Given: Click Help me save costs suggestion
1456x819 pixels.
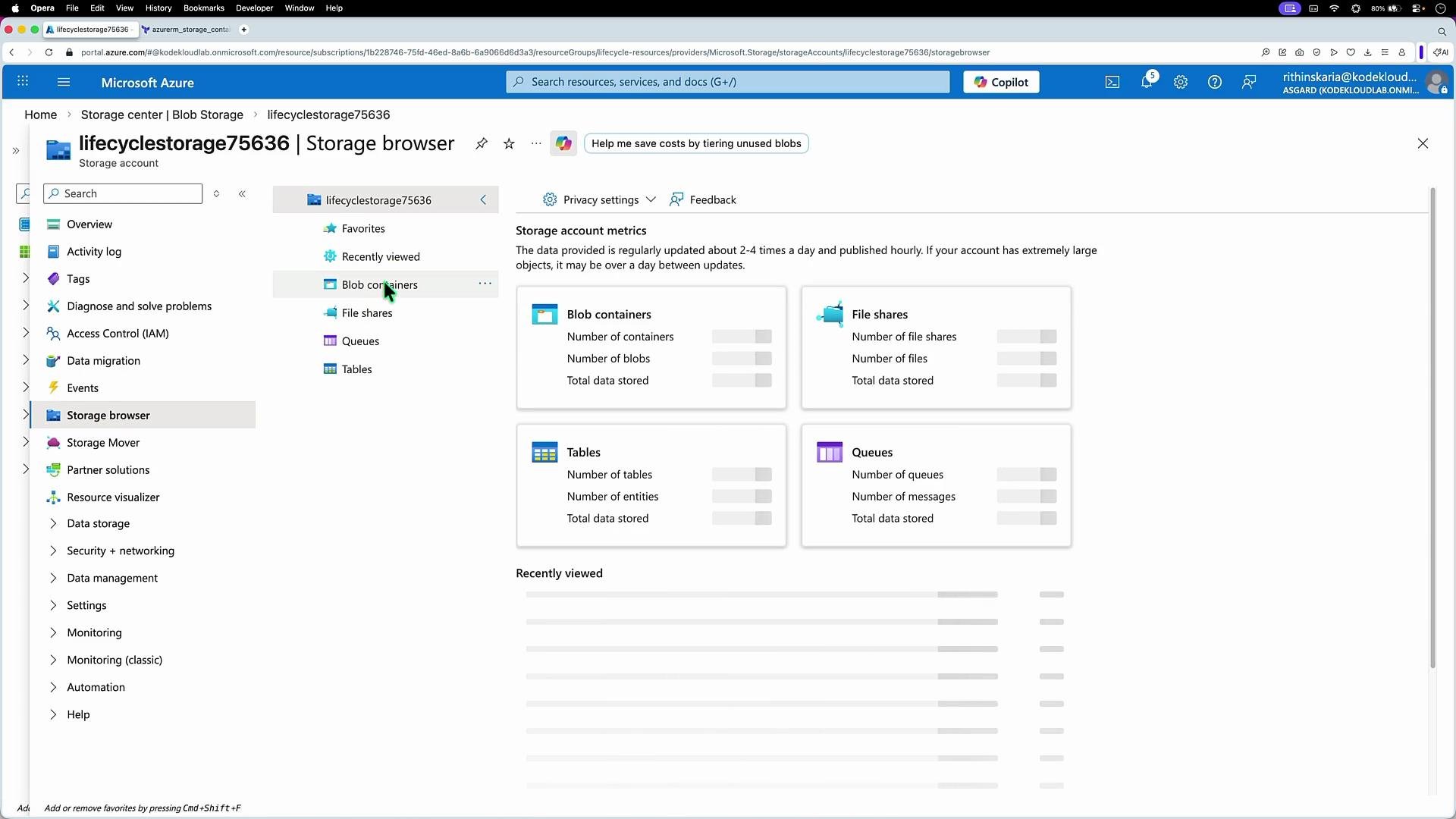Looking at the screenshot, I should 696,143.
